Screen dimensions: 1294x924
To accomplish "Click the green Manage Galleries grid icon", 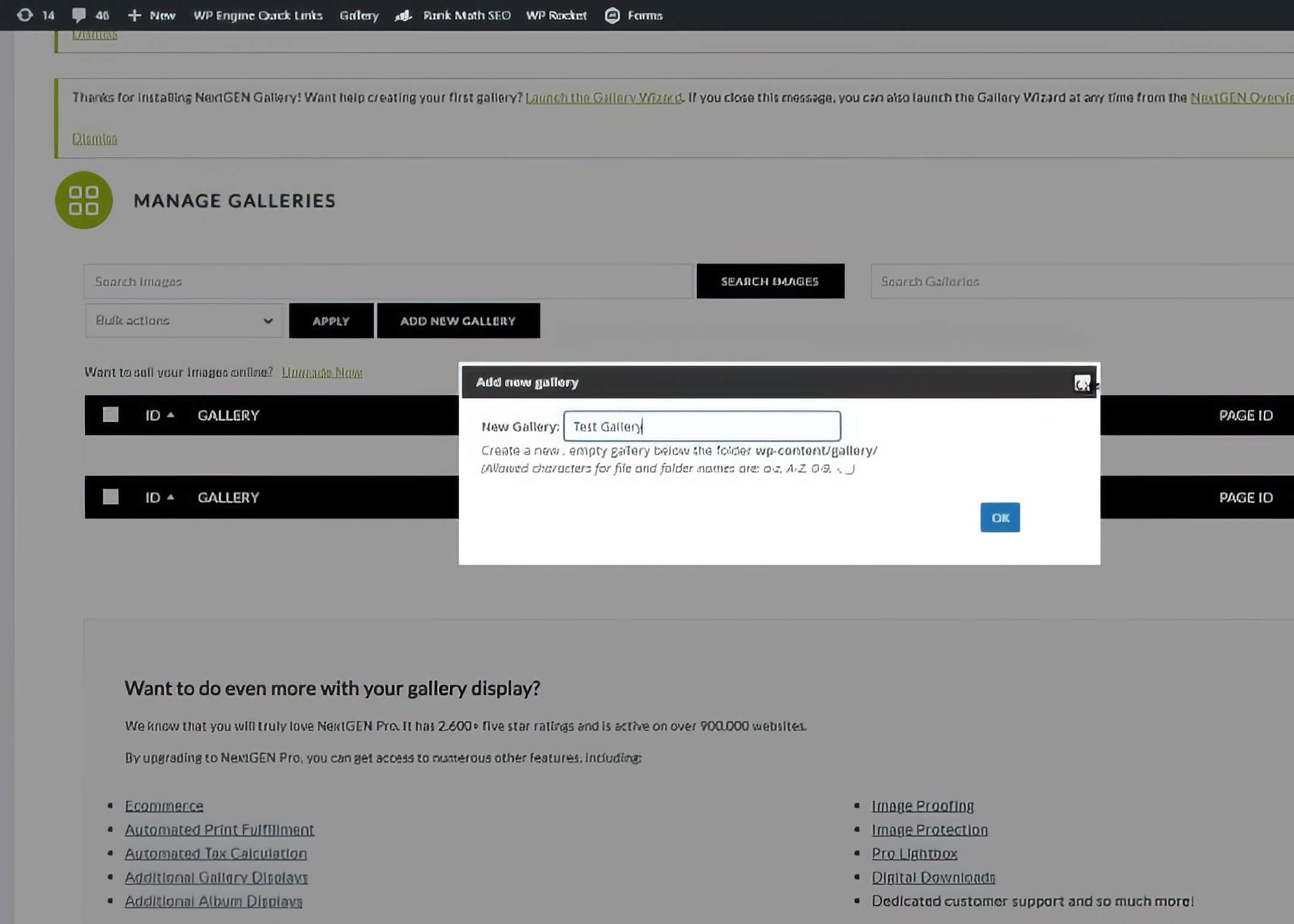I will 84,200.
